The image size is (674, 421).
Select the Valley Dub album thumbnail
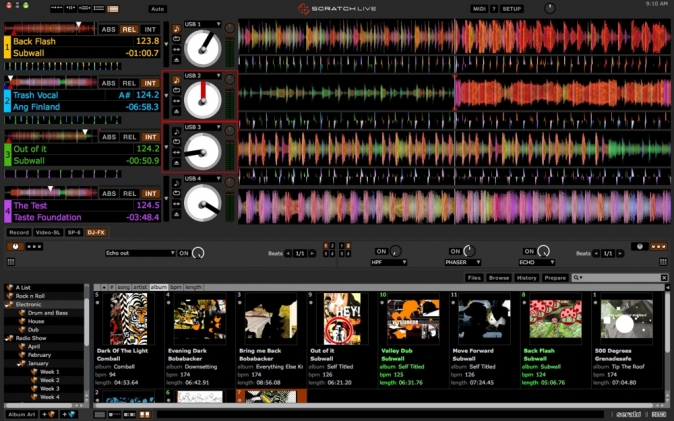(x=414, y=319)
